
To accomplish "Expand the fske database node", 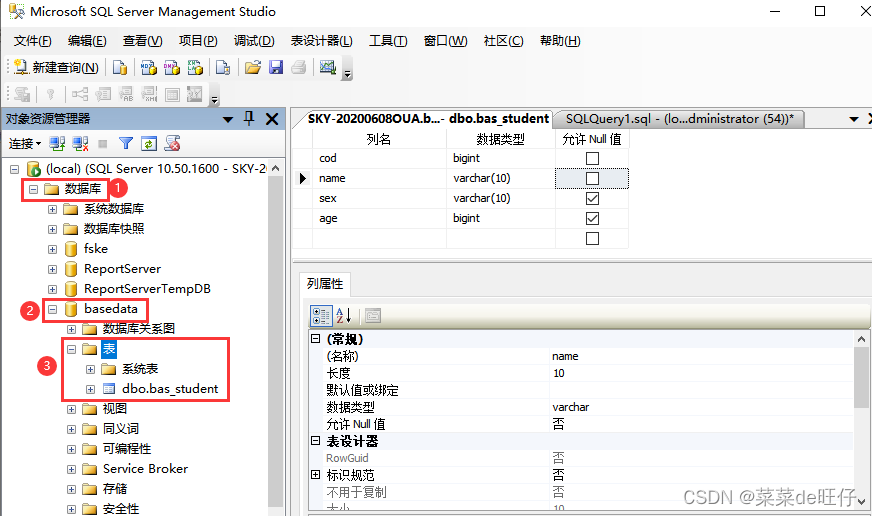I will tap(52, 249).
